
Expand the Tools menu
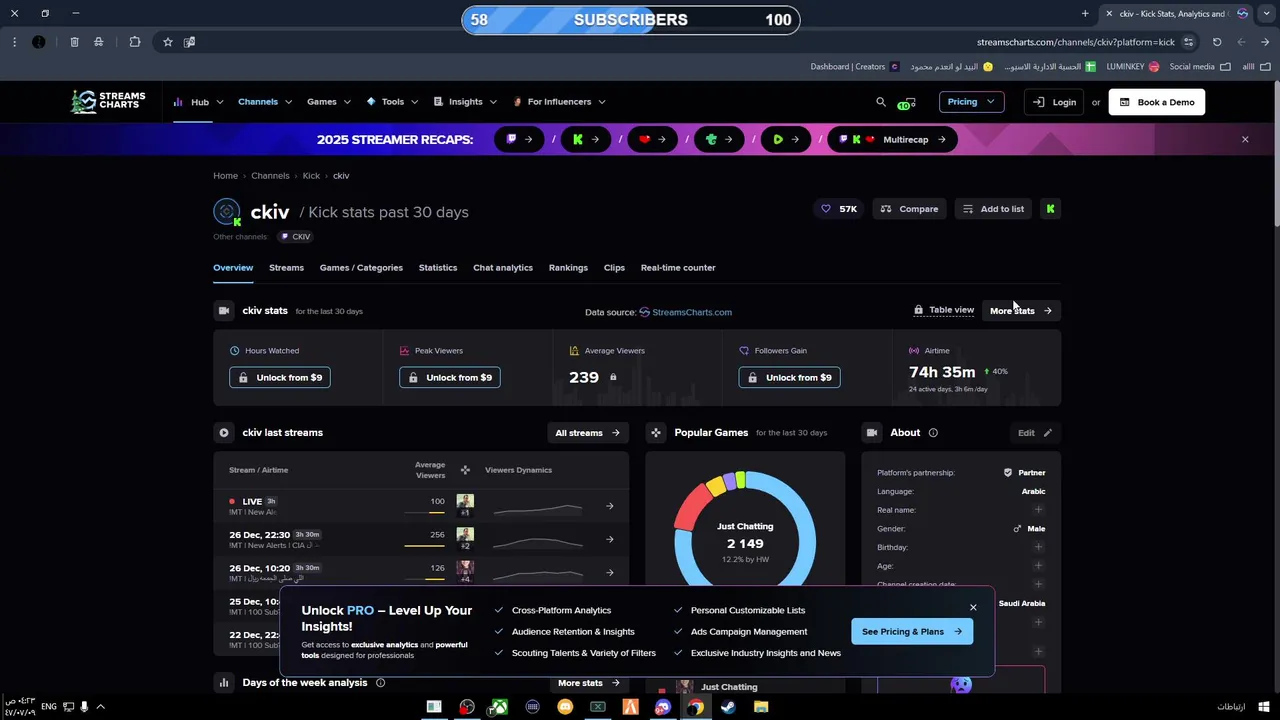392,102
